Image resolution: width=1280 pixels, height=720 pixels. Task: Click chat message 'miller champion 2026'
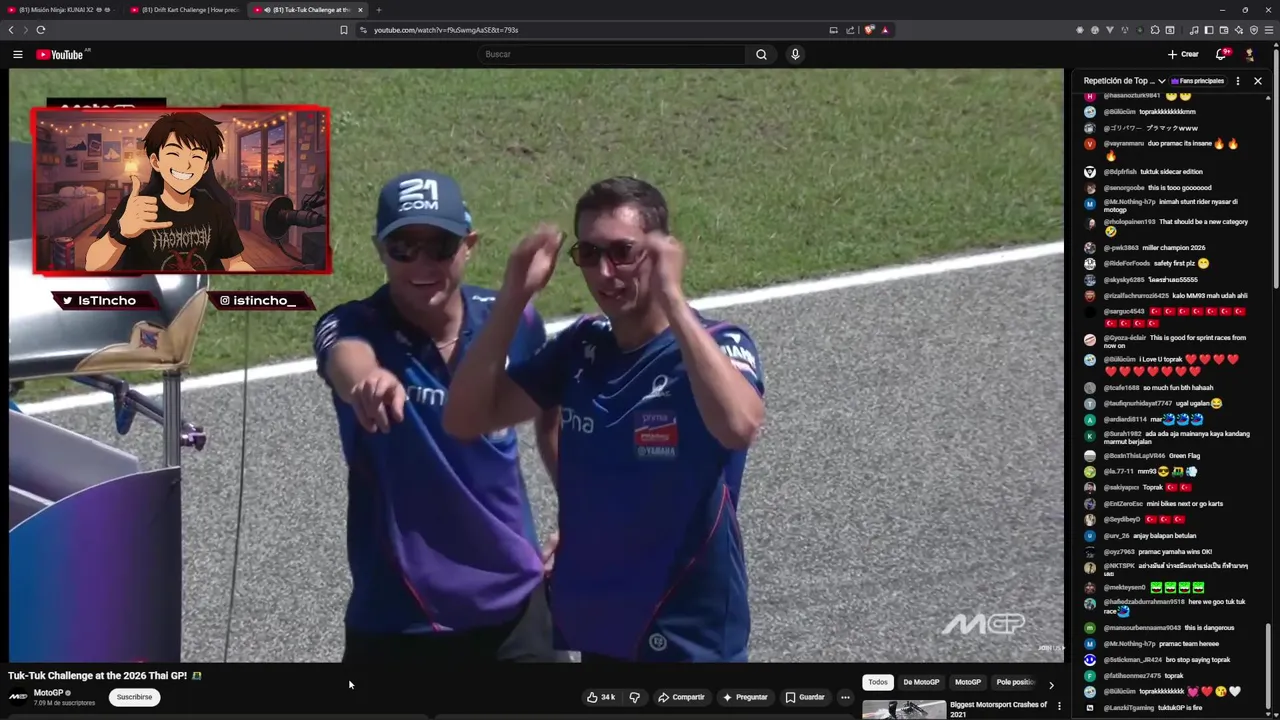pyautogui.click(x=1173, y=248)
